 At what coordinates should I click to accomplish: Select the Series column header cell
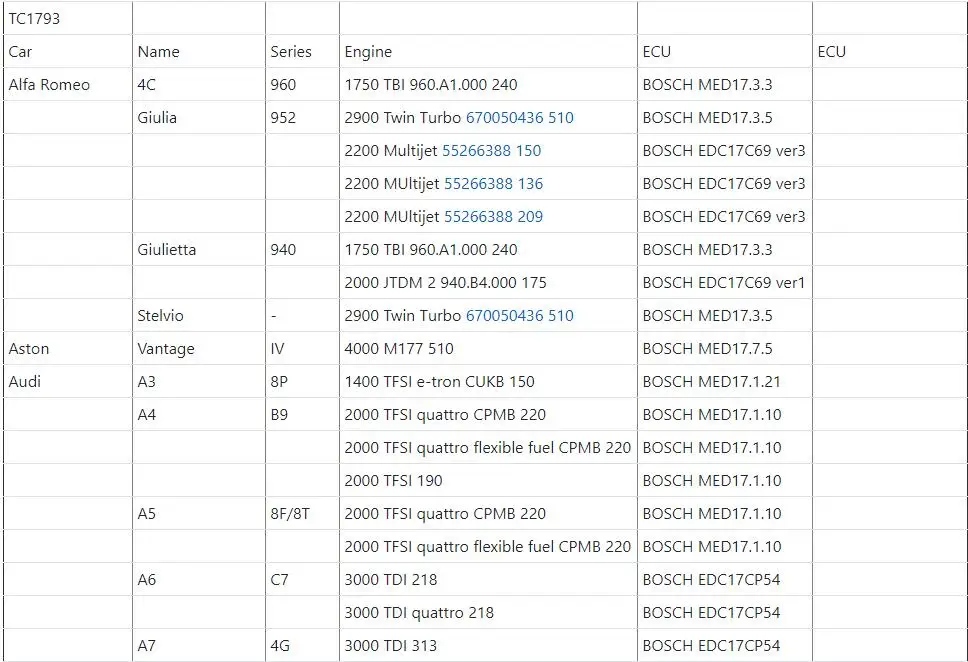[x=302, y=52]
